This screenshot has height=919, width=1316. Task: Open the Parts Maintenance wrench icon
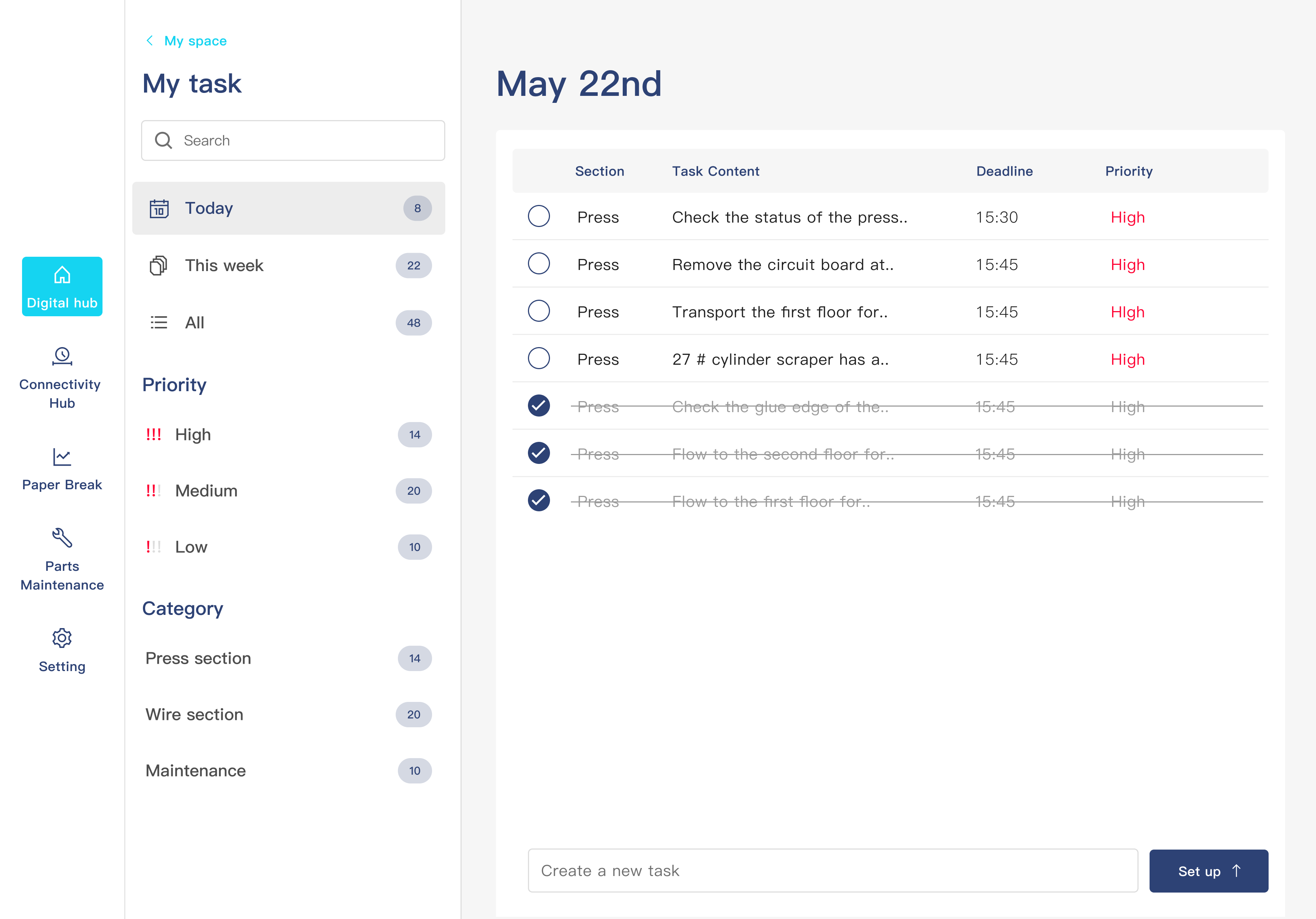coord(62,538)
